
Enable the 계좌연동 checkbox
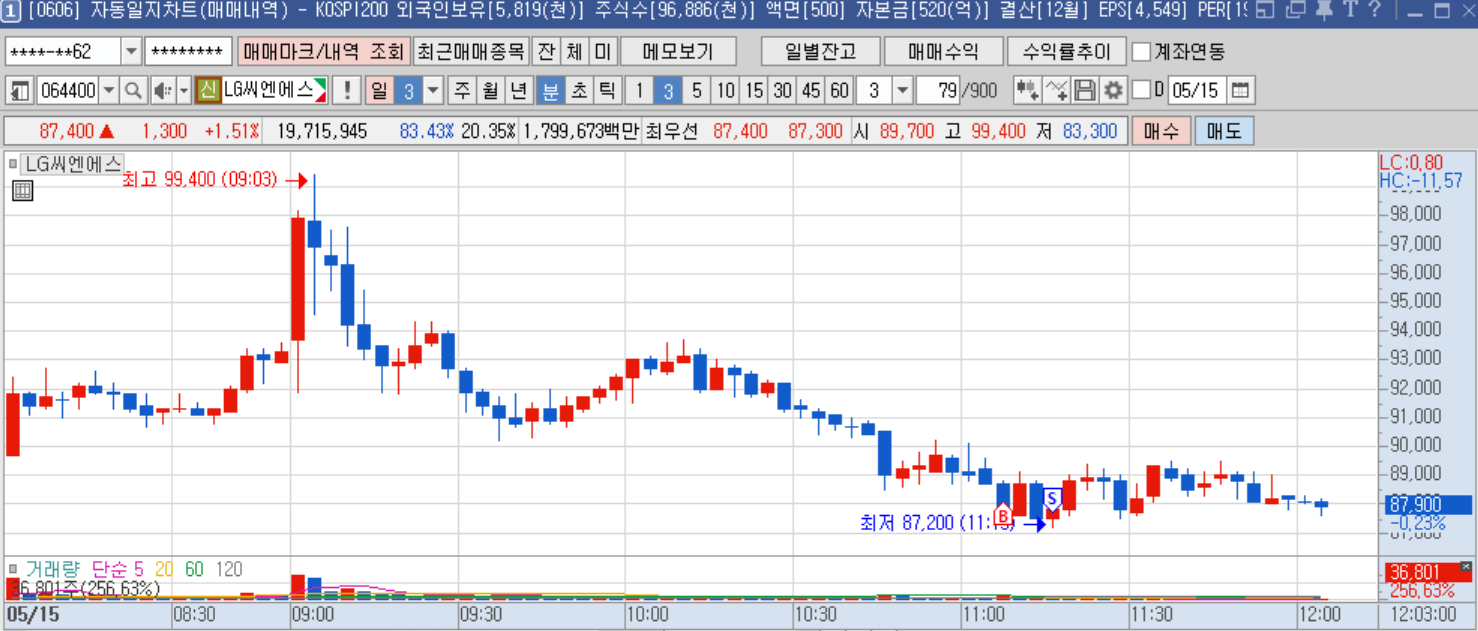1141,52
